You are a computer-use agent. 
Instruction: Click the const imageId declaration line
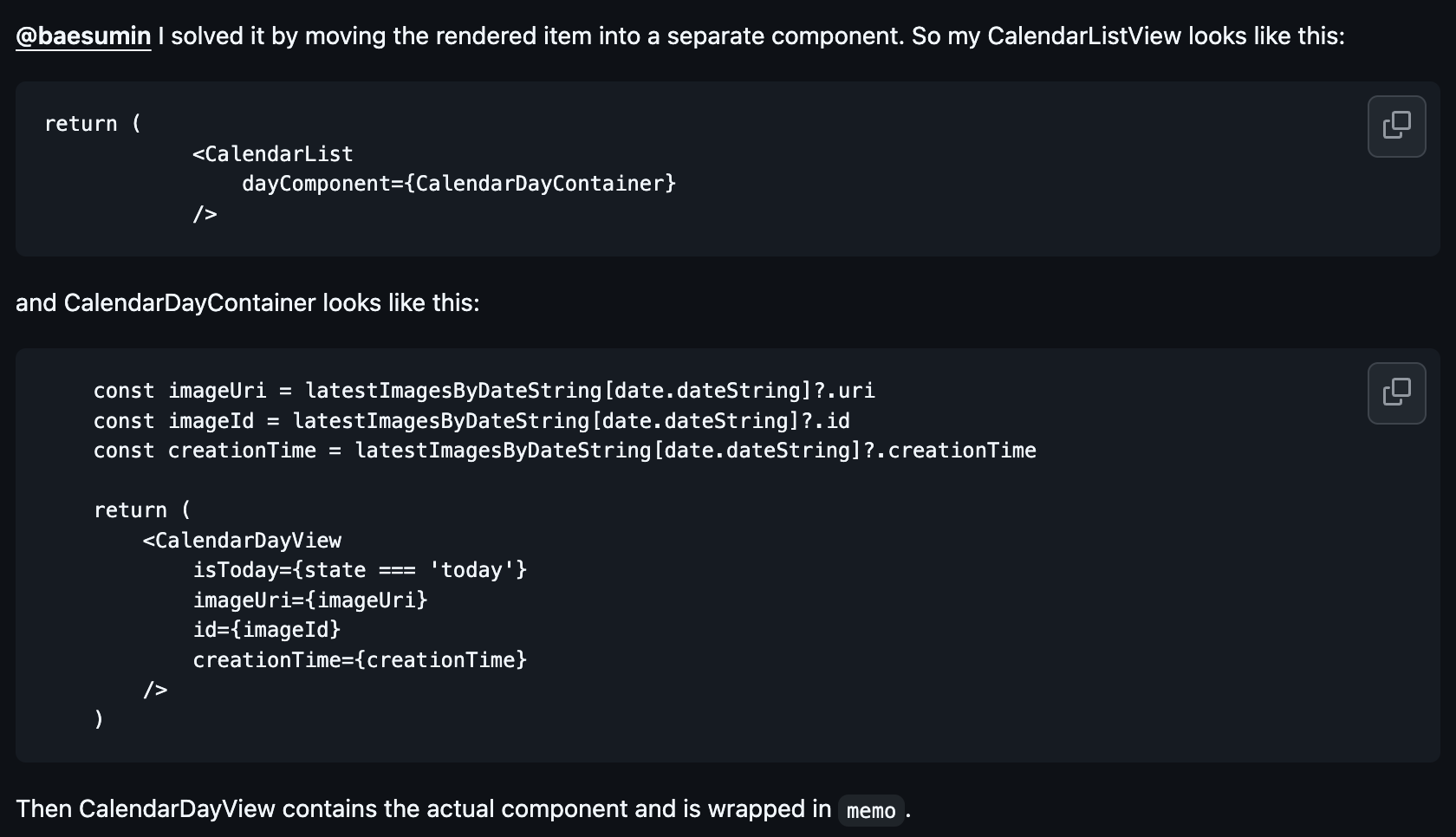point(471,421)
